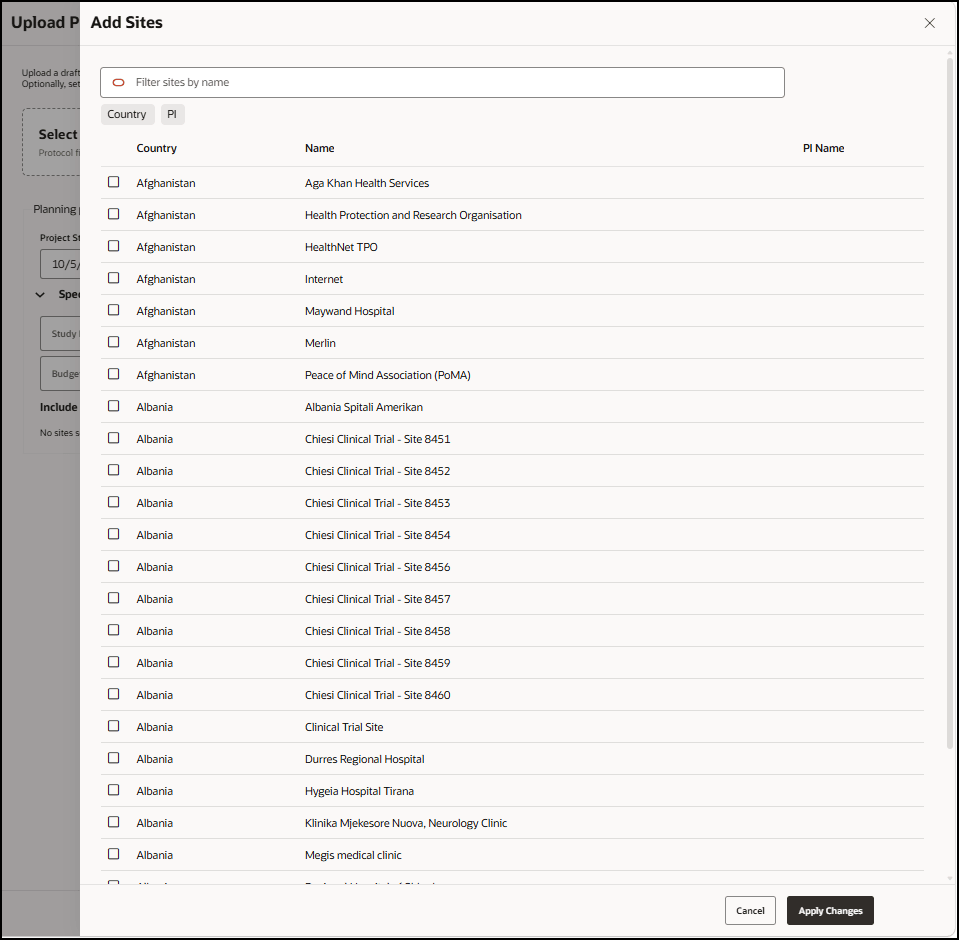Tick the Chiesi Site 8458 checkbox
The height and width of the screenshot is (940, 959).
(114, 630)
